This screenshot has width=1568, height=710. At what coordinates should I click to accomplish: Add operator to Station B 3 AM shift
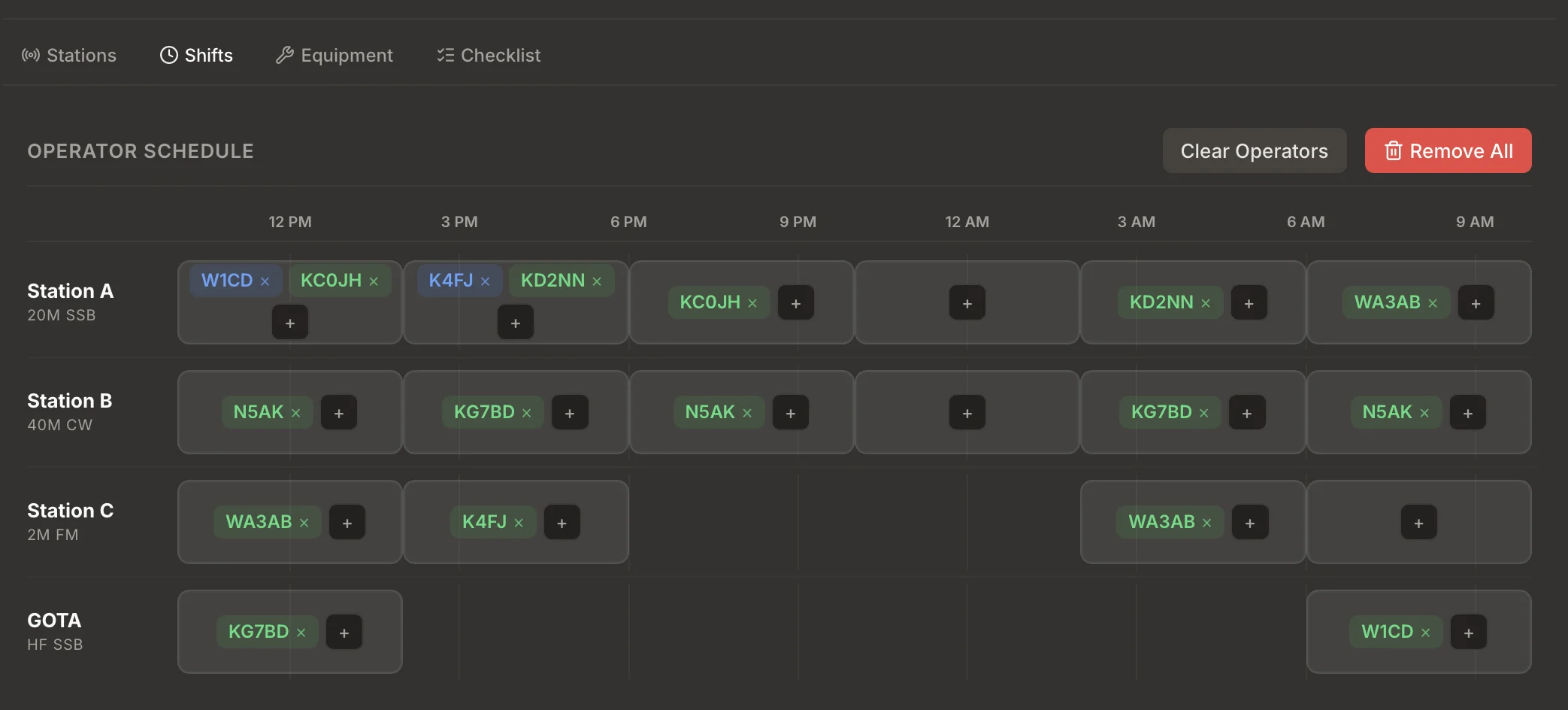(x=1247, y=413)
